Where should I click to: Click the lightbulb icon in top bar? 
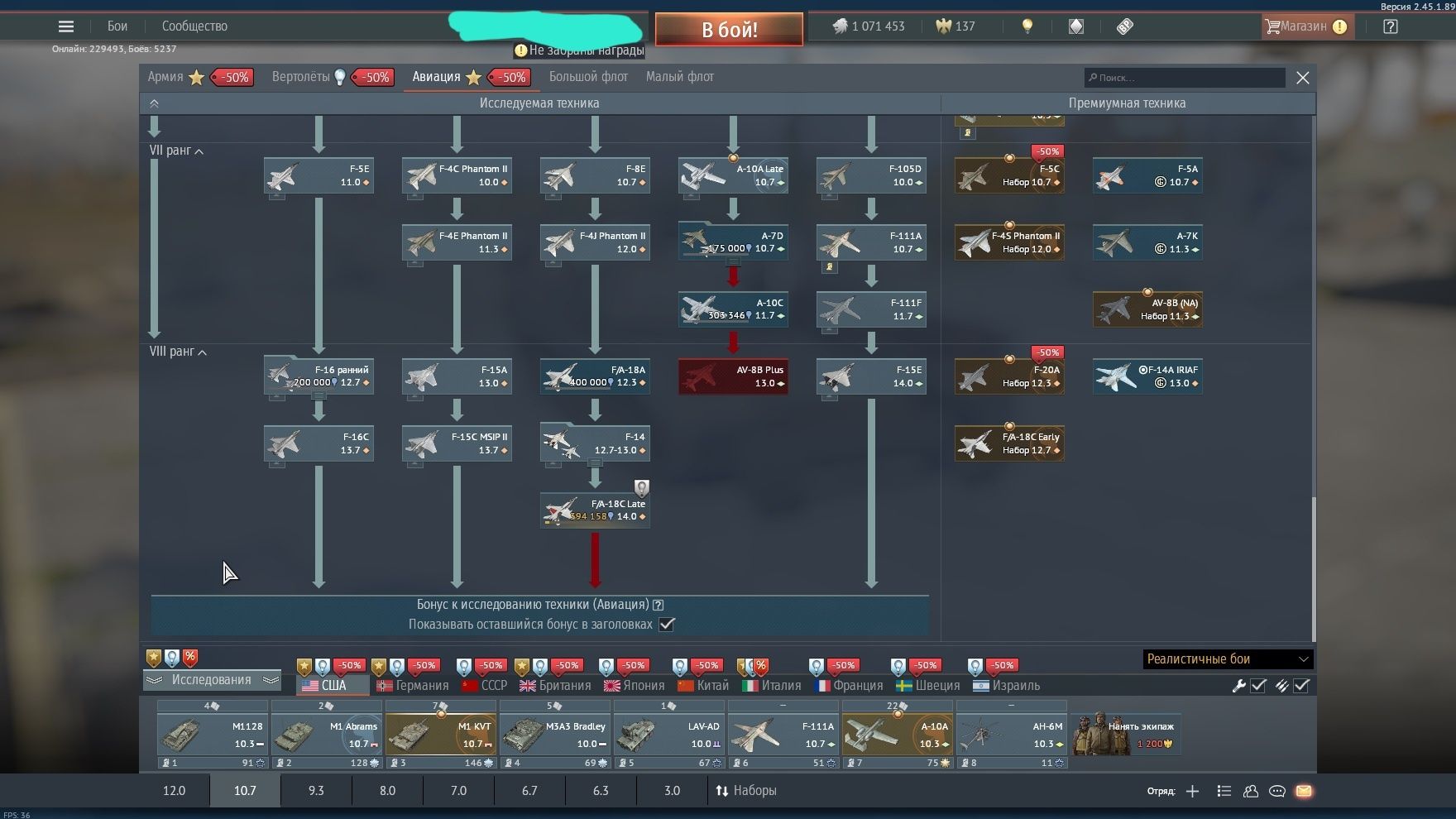[1027, 26]
